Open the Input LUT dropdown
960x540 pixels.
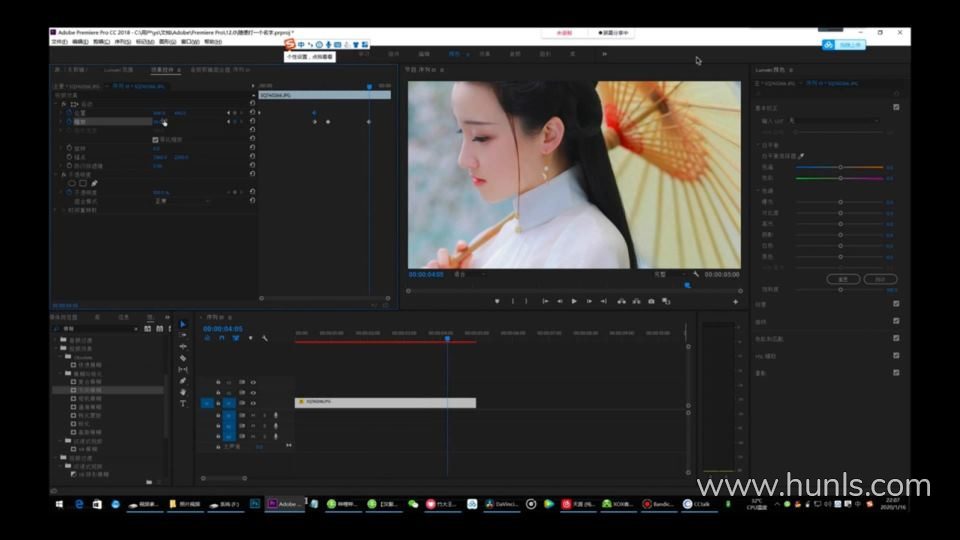[x=835, y=120]
